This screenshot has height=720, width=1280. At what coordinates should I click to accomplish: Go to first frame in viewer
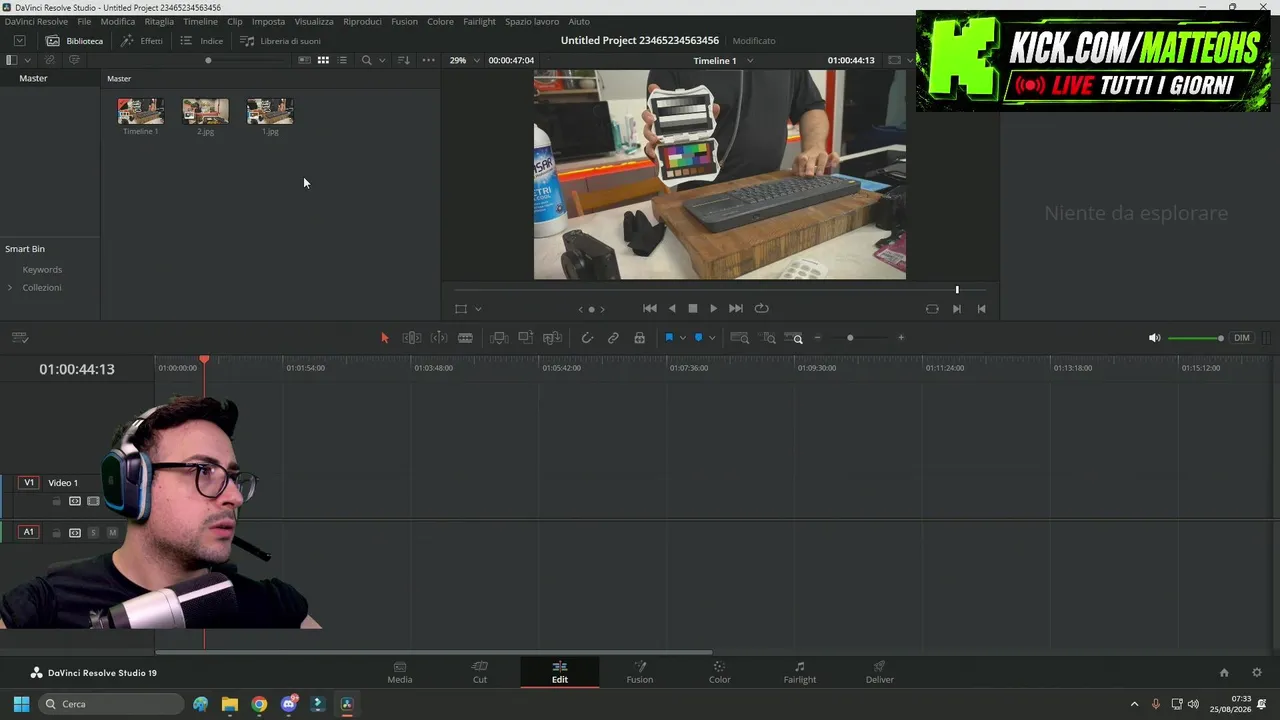649,309
